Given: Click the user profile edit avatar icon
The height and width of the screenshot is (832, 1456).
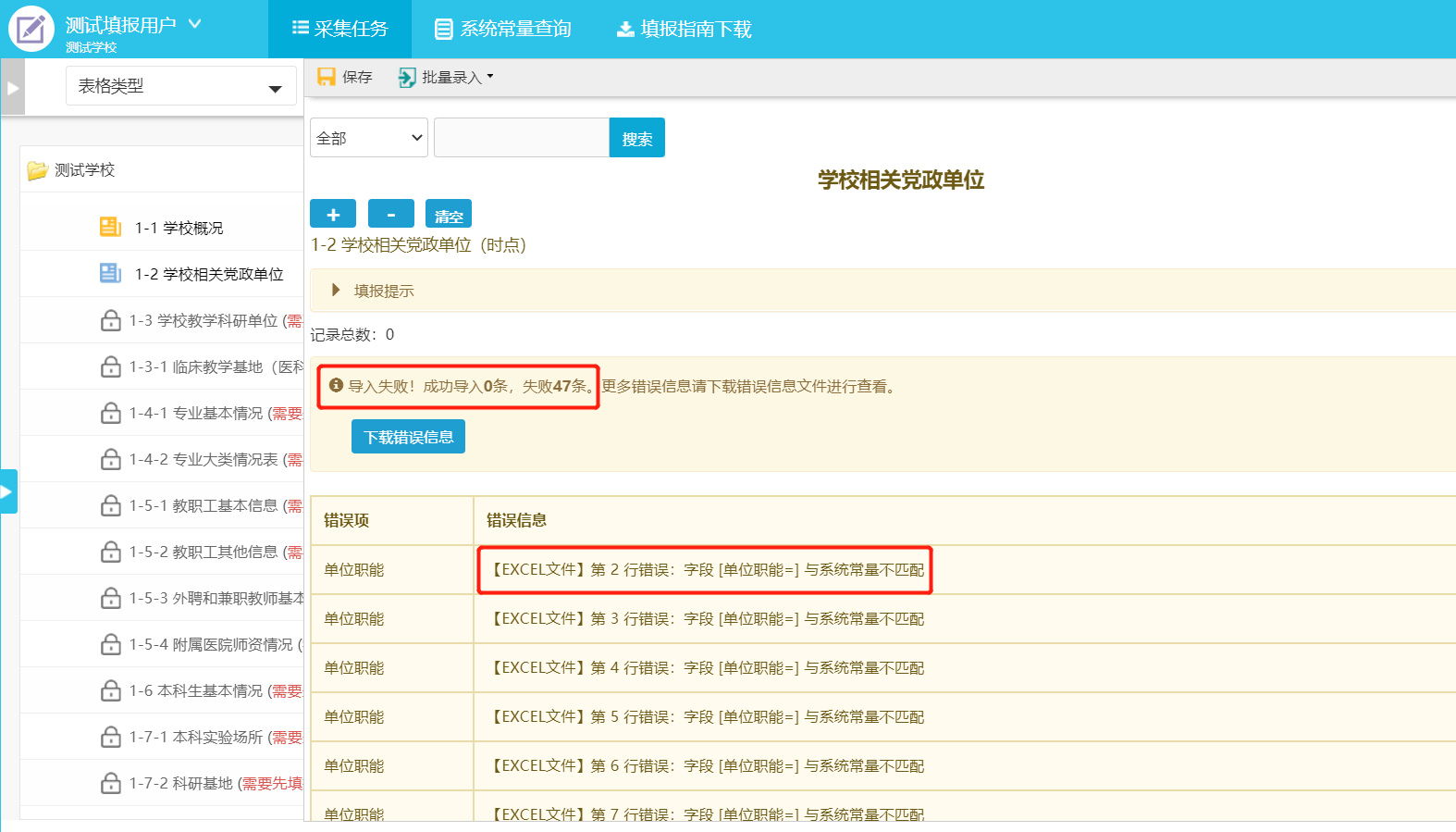Looking at the screenshot, I should point(31,29).
